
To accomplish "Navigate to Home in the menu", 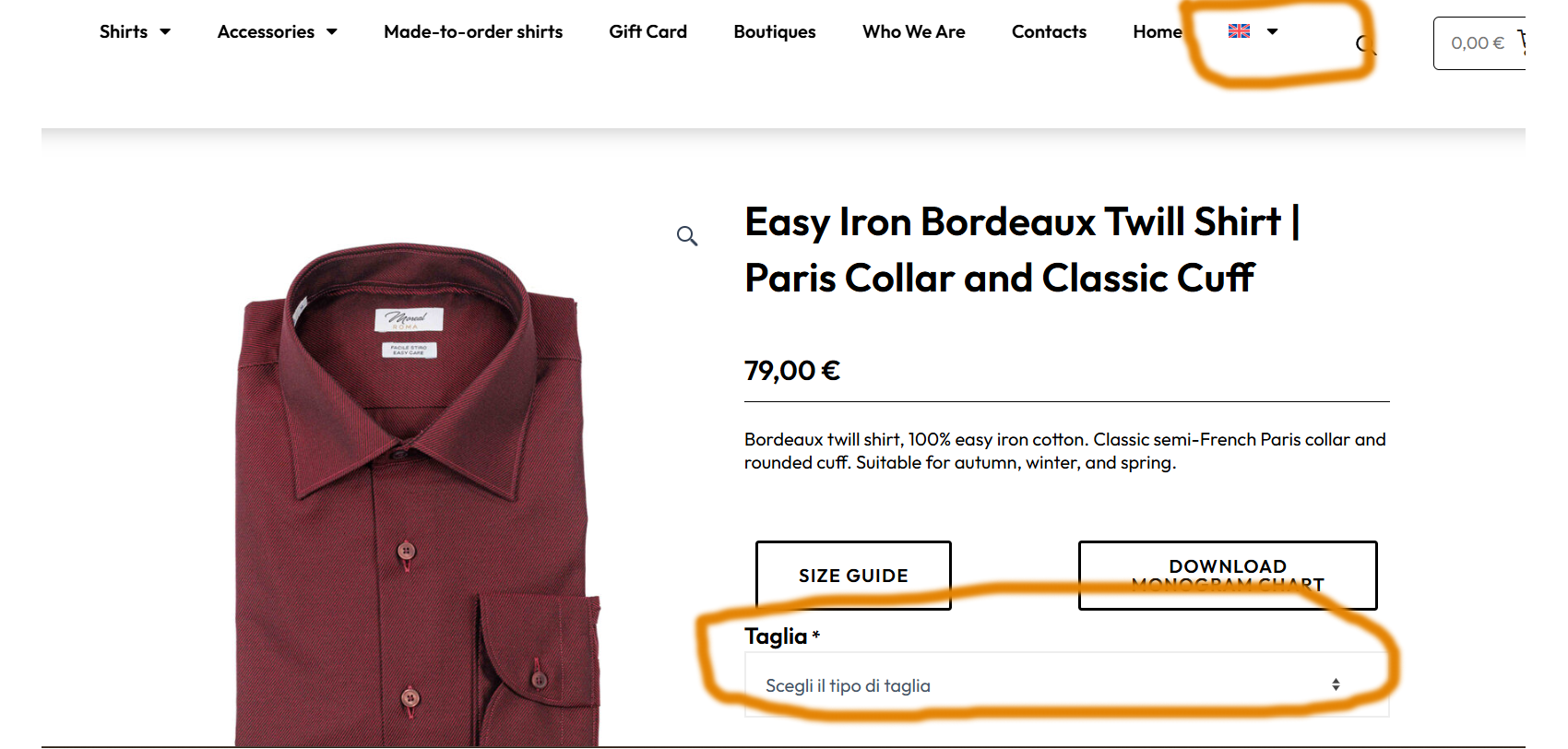I will point(1157,31).
